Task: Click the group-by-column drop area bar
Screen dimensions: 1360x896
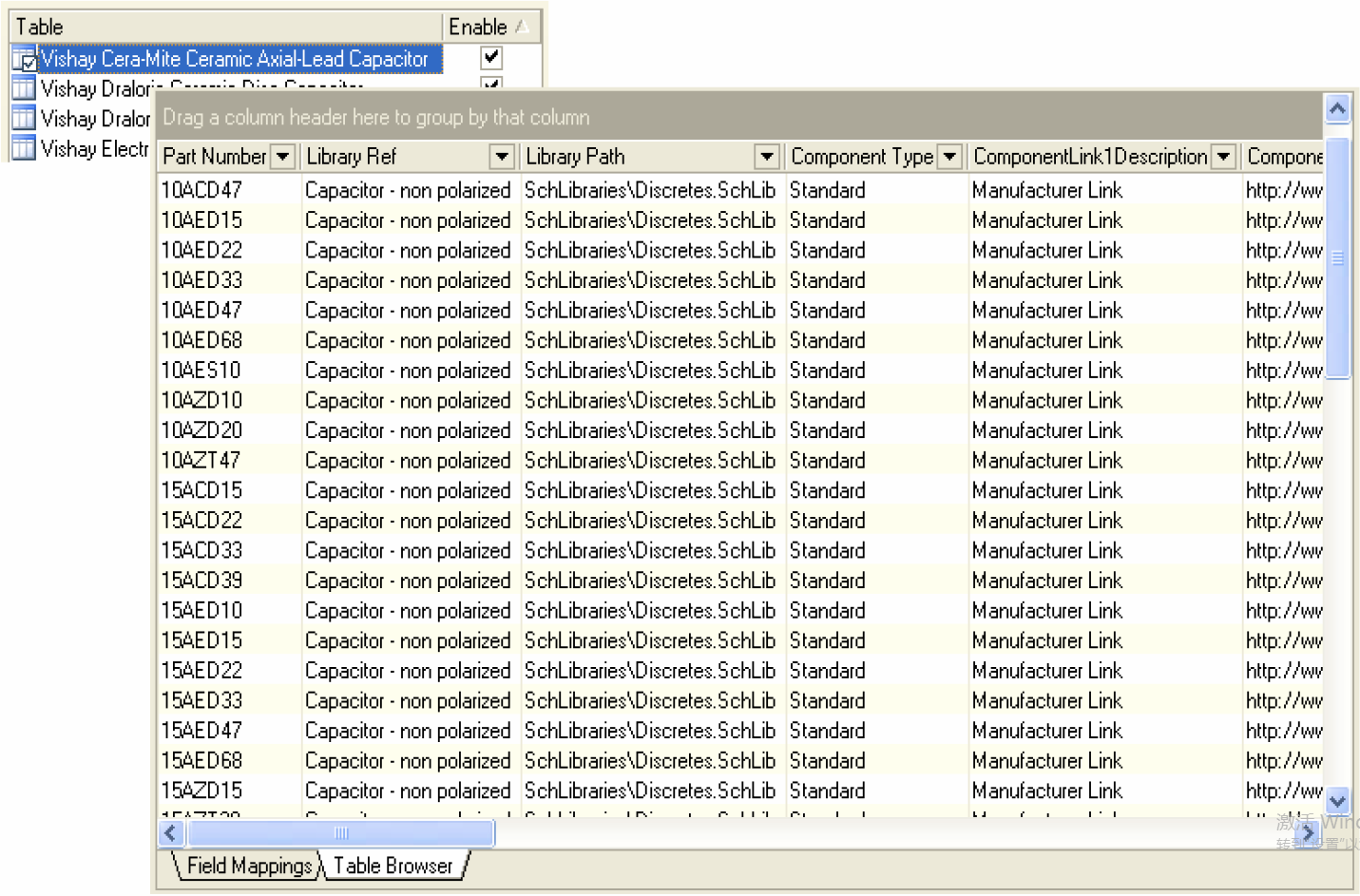Action: [x=739, y=117]
